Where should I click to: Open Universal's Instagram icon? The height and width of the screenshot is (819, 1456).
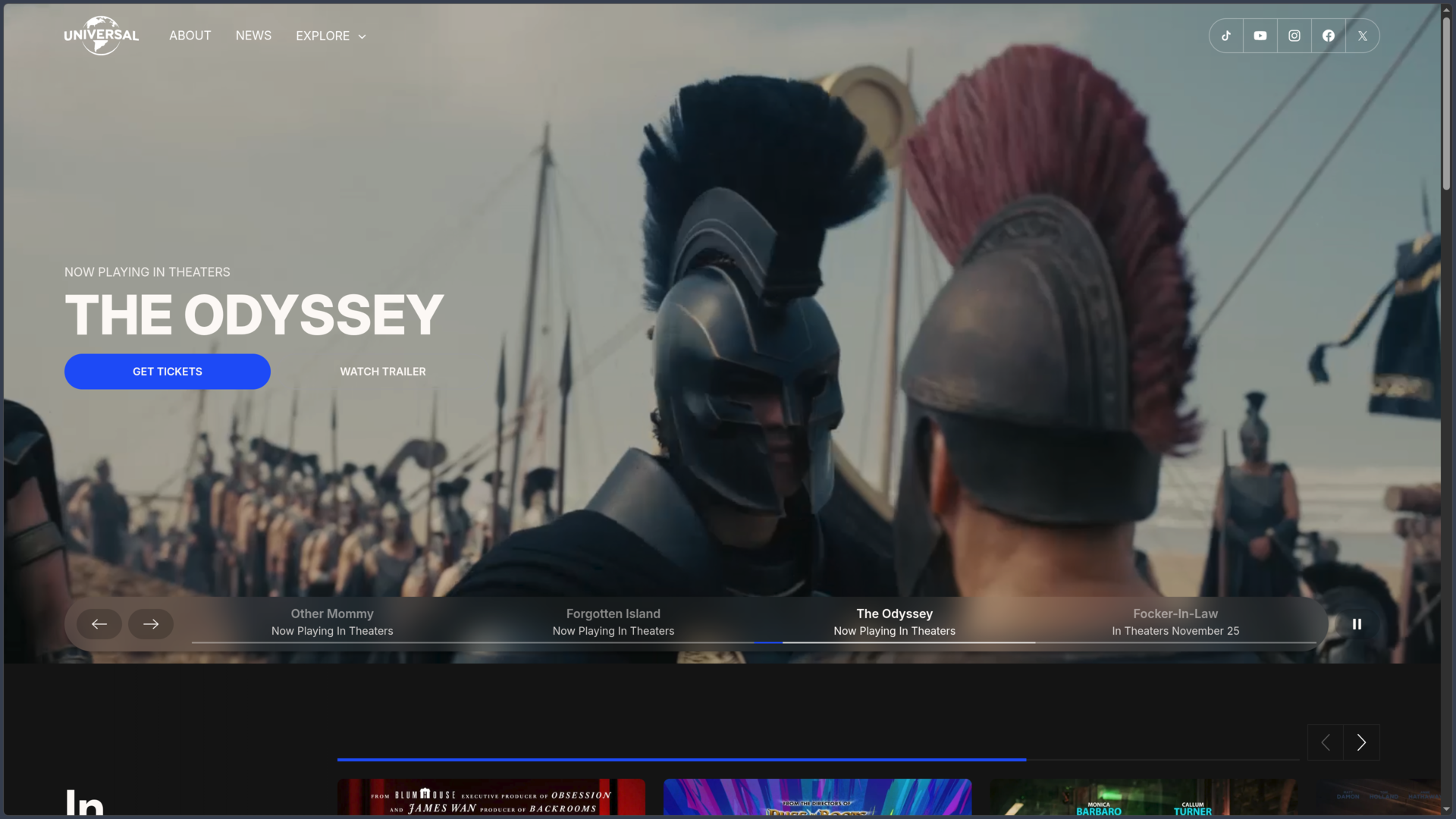(x=1294, y=36)
